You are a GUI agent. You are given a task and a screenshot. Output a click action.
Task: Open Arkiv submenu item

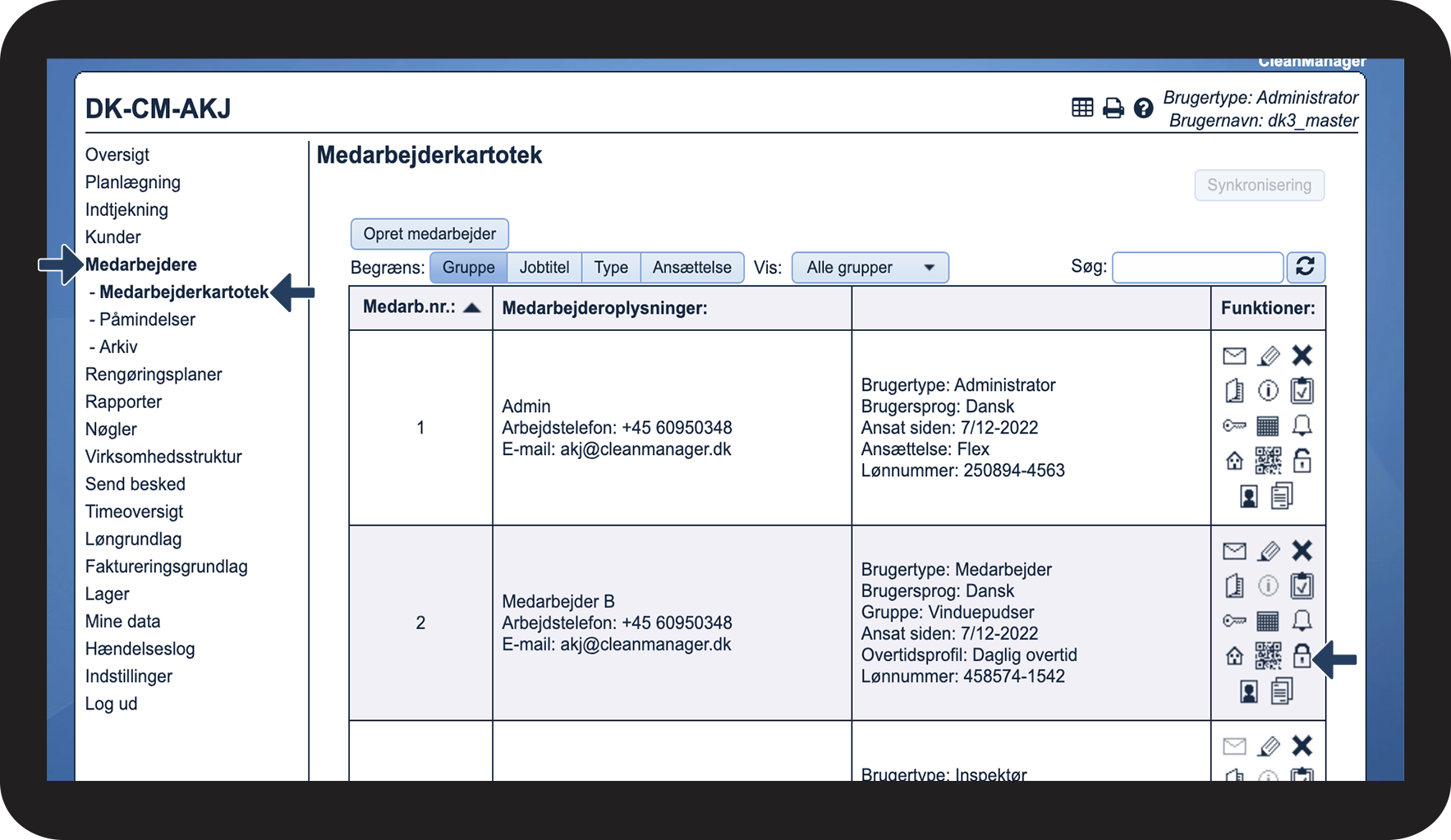coord(118,347)
